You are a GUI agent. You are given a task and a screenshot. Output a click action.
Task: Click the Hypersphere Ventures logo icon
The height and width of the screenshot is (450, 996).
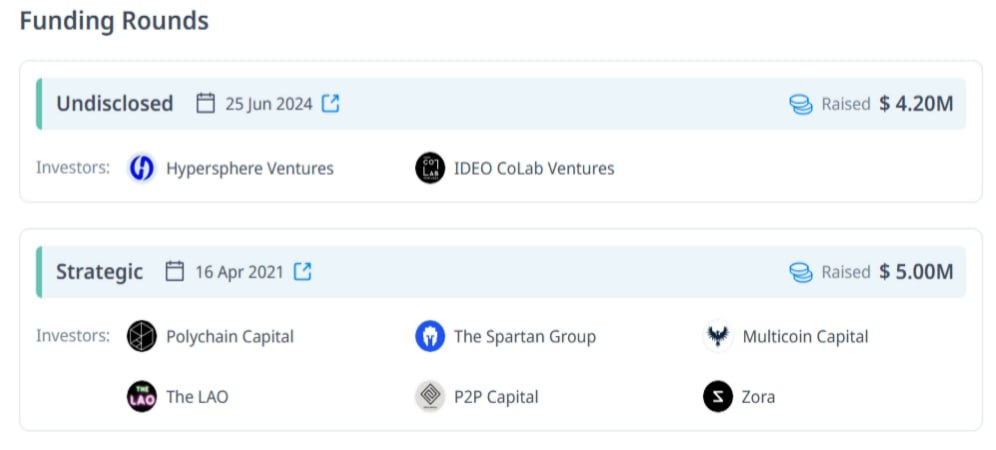[142, 168]
